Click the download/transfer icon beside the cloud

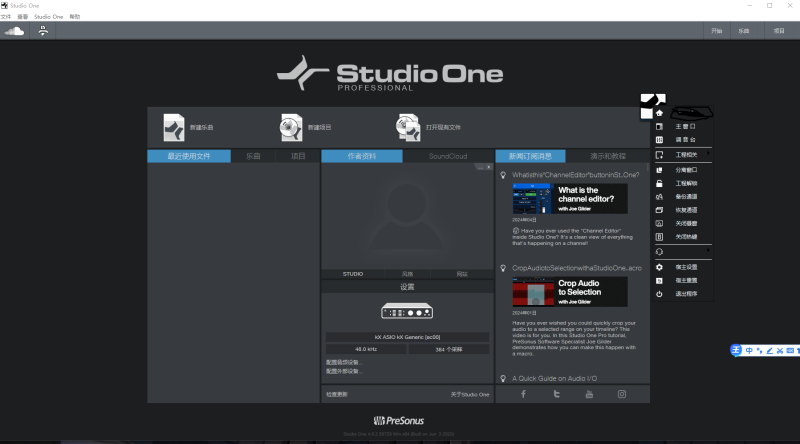pyautogui.click(x=43, y=31)
